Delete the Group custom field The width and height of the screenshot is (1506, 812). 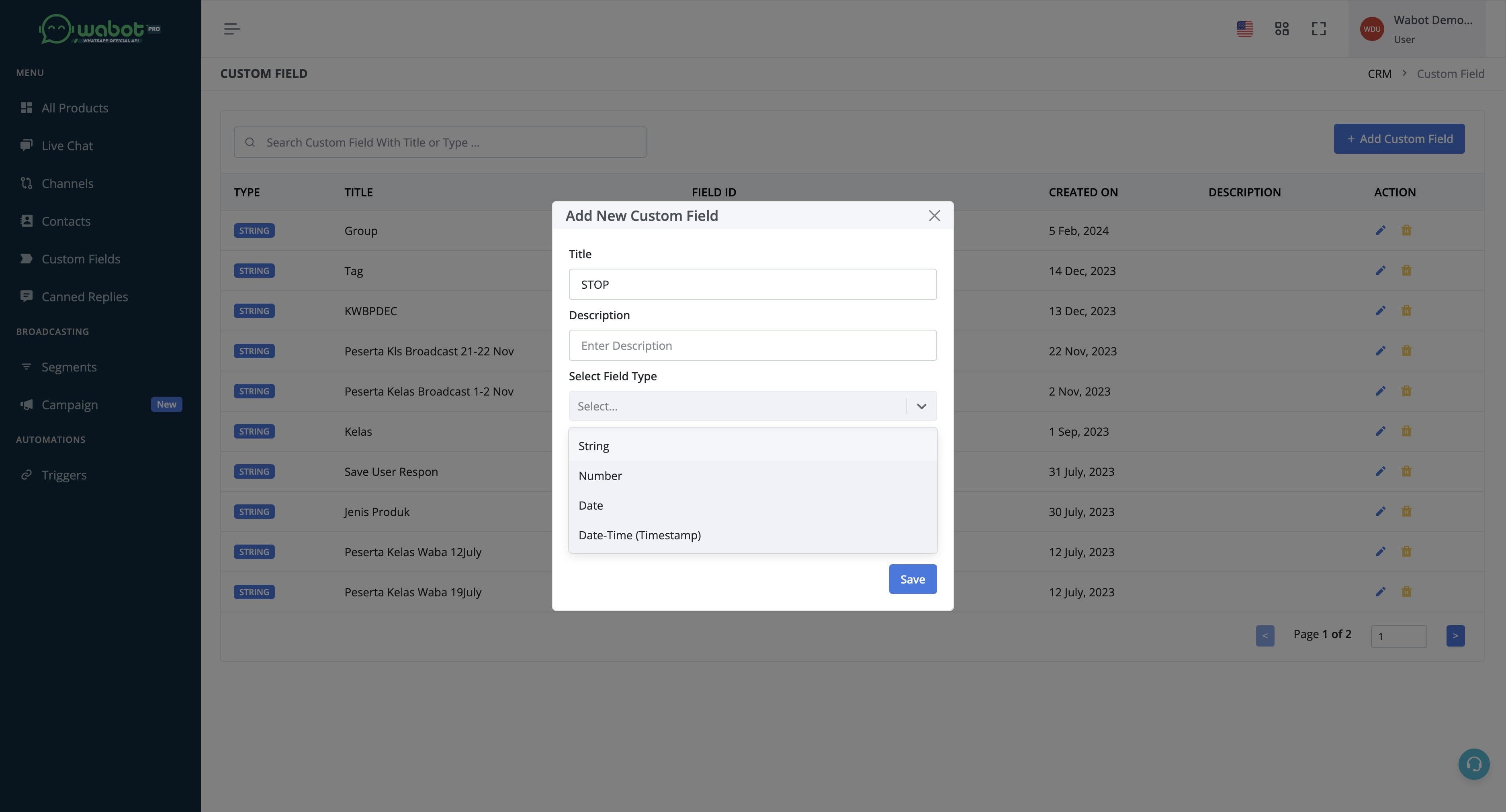(1406, 230)
